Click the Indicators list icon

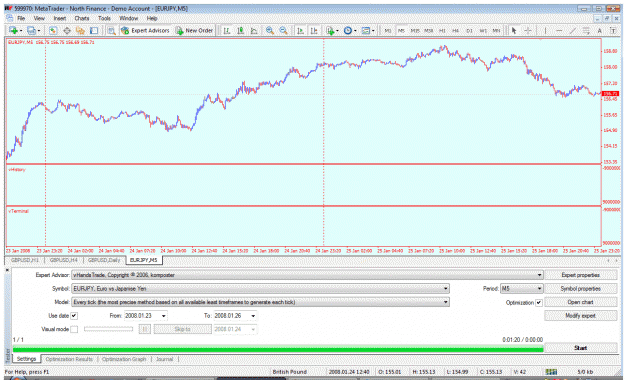click(x=330, y=31)
